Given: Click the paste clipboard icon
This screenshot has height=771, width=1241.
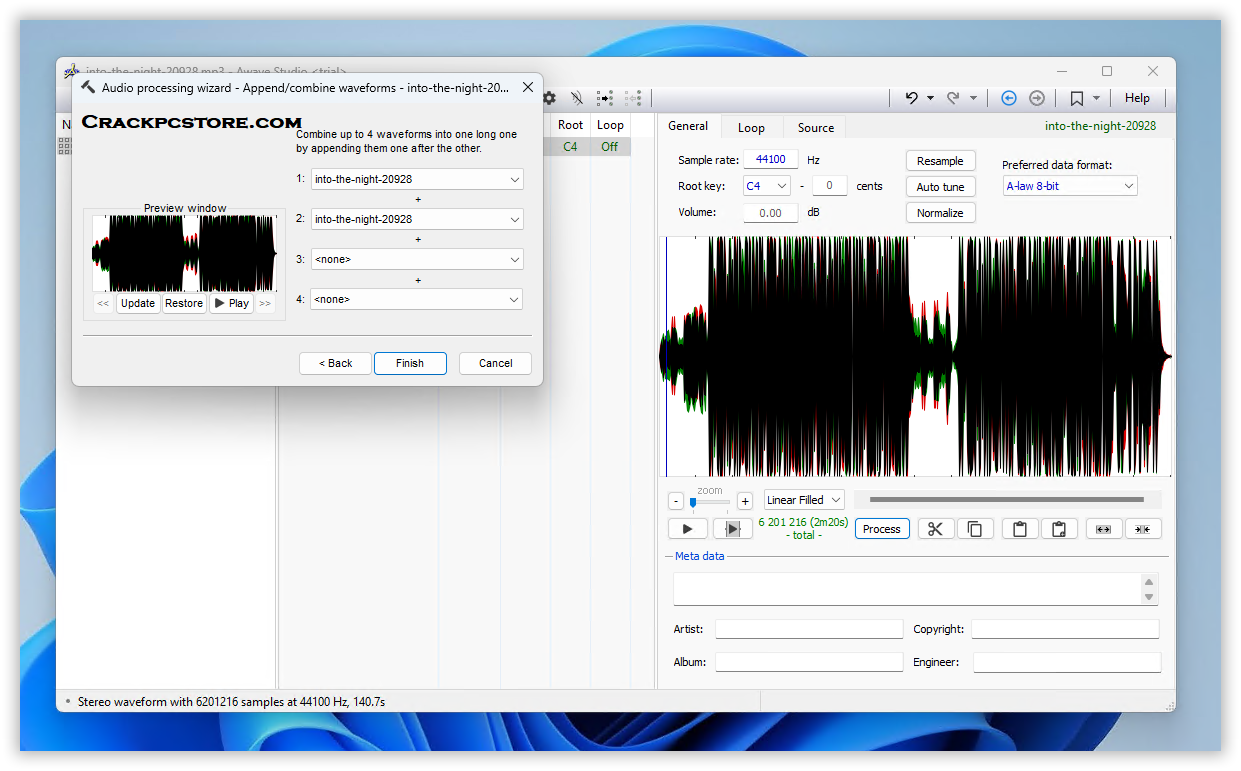Looking at the screenshot, I should click(1019, 529).
